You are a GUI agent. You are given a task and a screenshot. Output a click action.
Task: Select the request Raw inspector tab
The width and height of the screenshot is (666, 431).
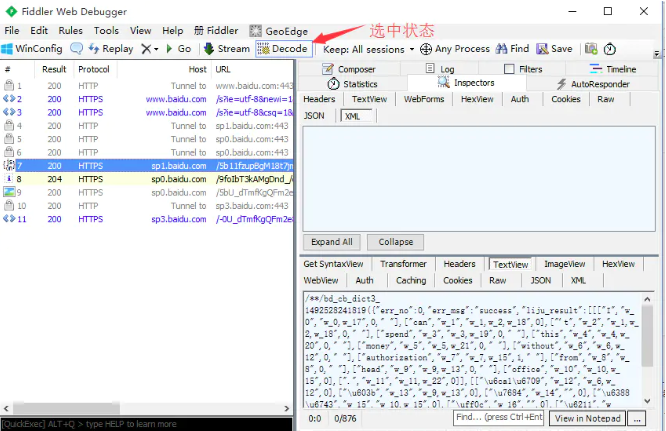pos(606,99)
